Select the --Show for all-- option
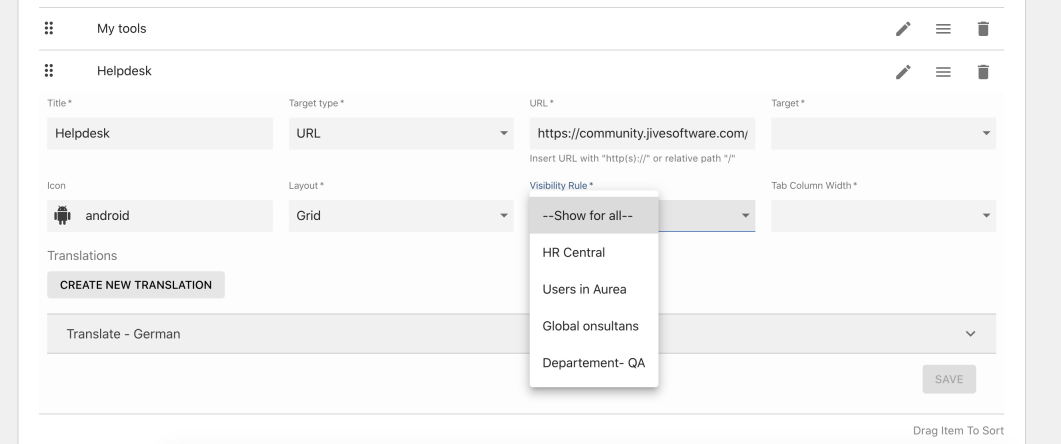Image resolution: width=1061 pixels, height=444 pixels. pos(593,216)
